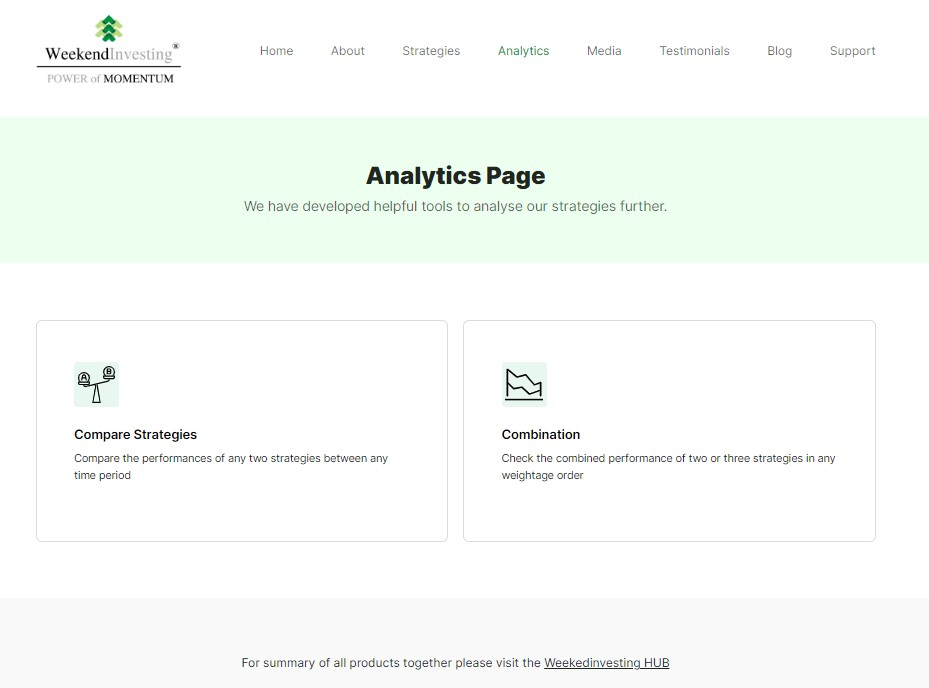Image resolution: width=929 pixels, height=688 pixels.
Task: Go to the About page
Action: 348,51
